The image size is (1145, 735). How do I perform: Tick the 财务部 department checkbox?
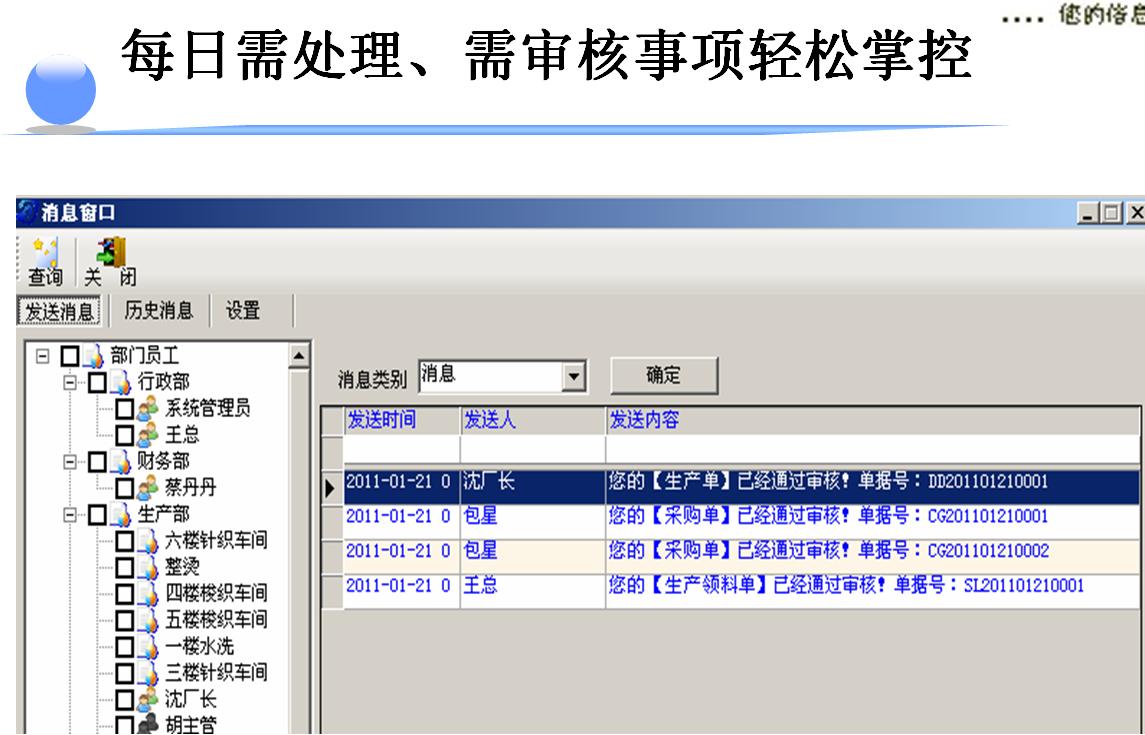coord(97,462)
